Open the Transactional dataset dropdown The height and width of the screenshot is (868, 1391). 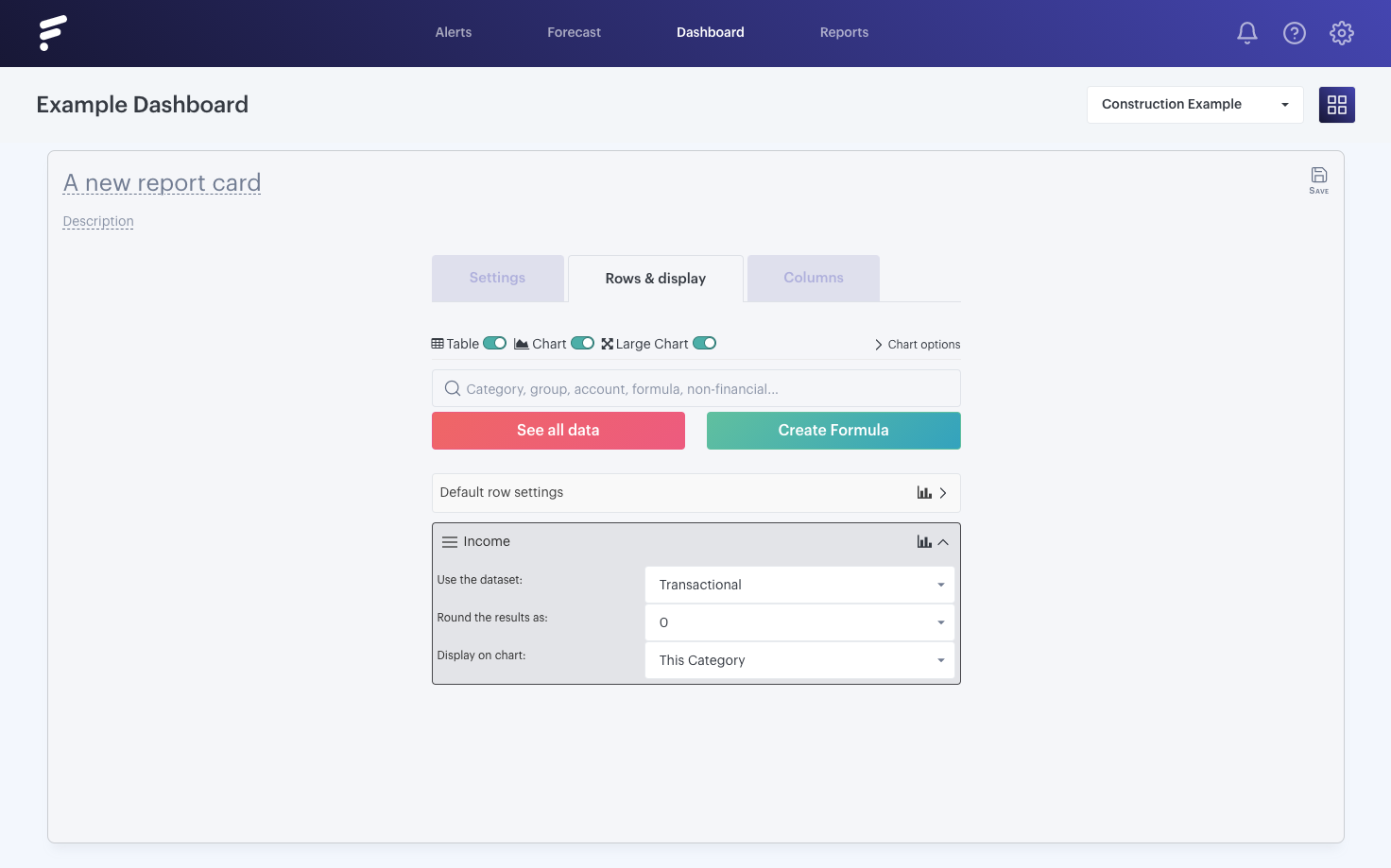click(799, 585)
